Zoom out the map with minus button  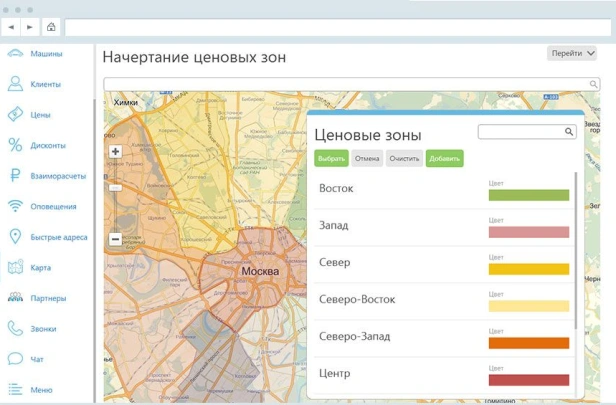(115, 239)
